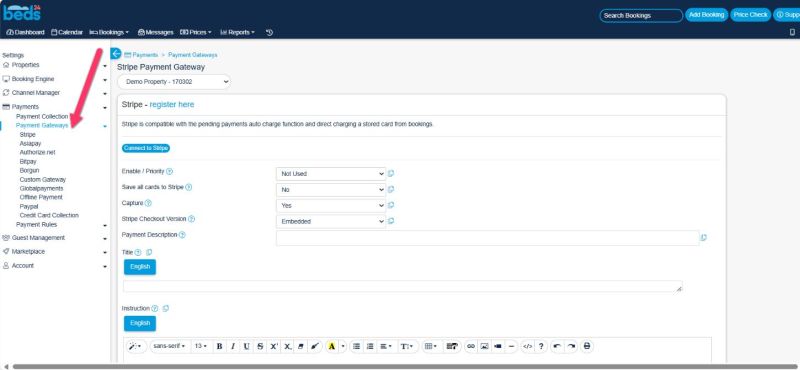Insert an unordered bullet list
800x370 pixels.
(x=357, y=346)
